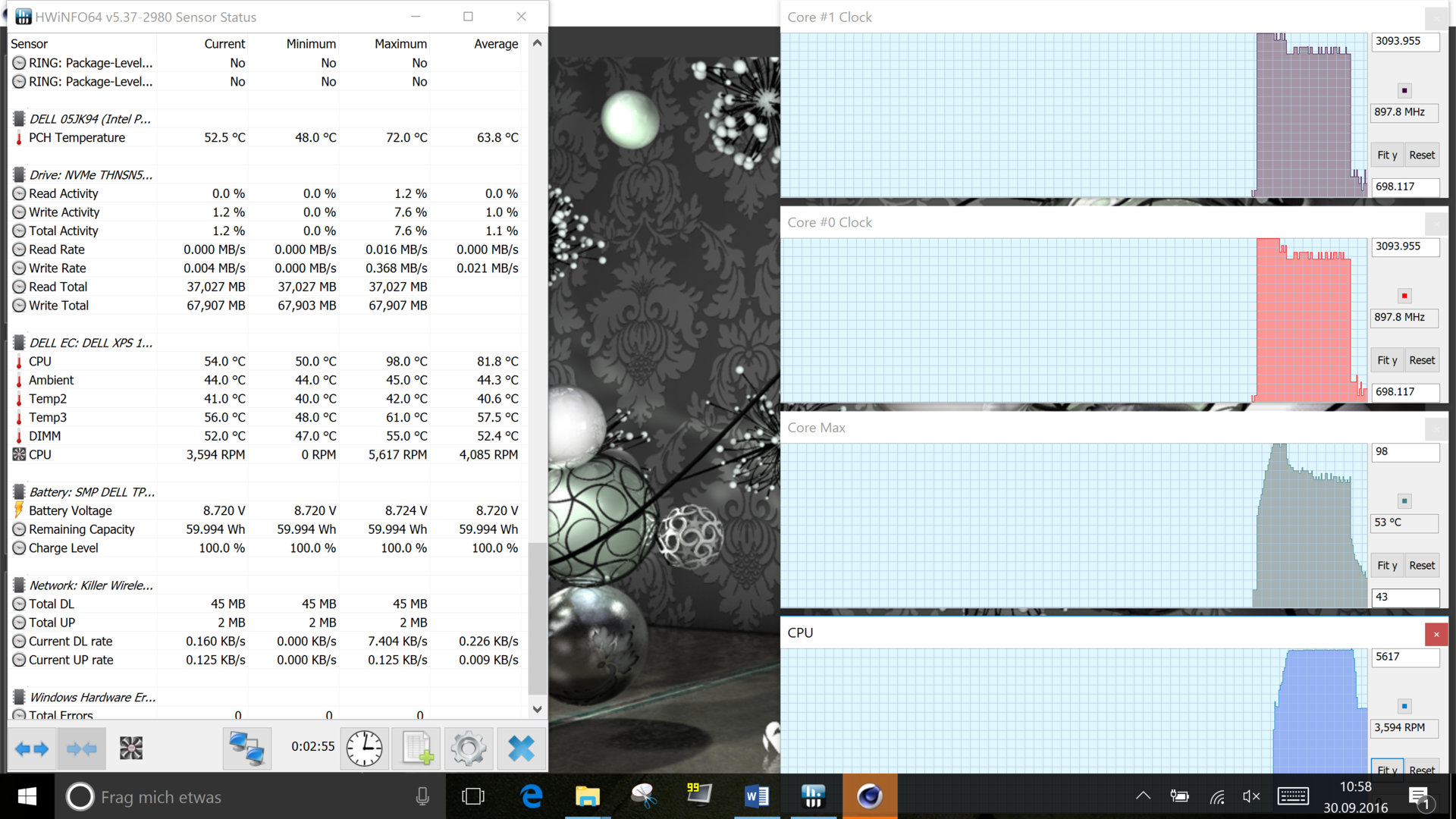Click the expand columns blue arrows icon
The image size is (1456, 819).
(x=32, y=749)
